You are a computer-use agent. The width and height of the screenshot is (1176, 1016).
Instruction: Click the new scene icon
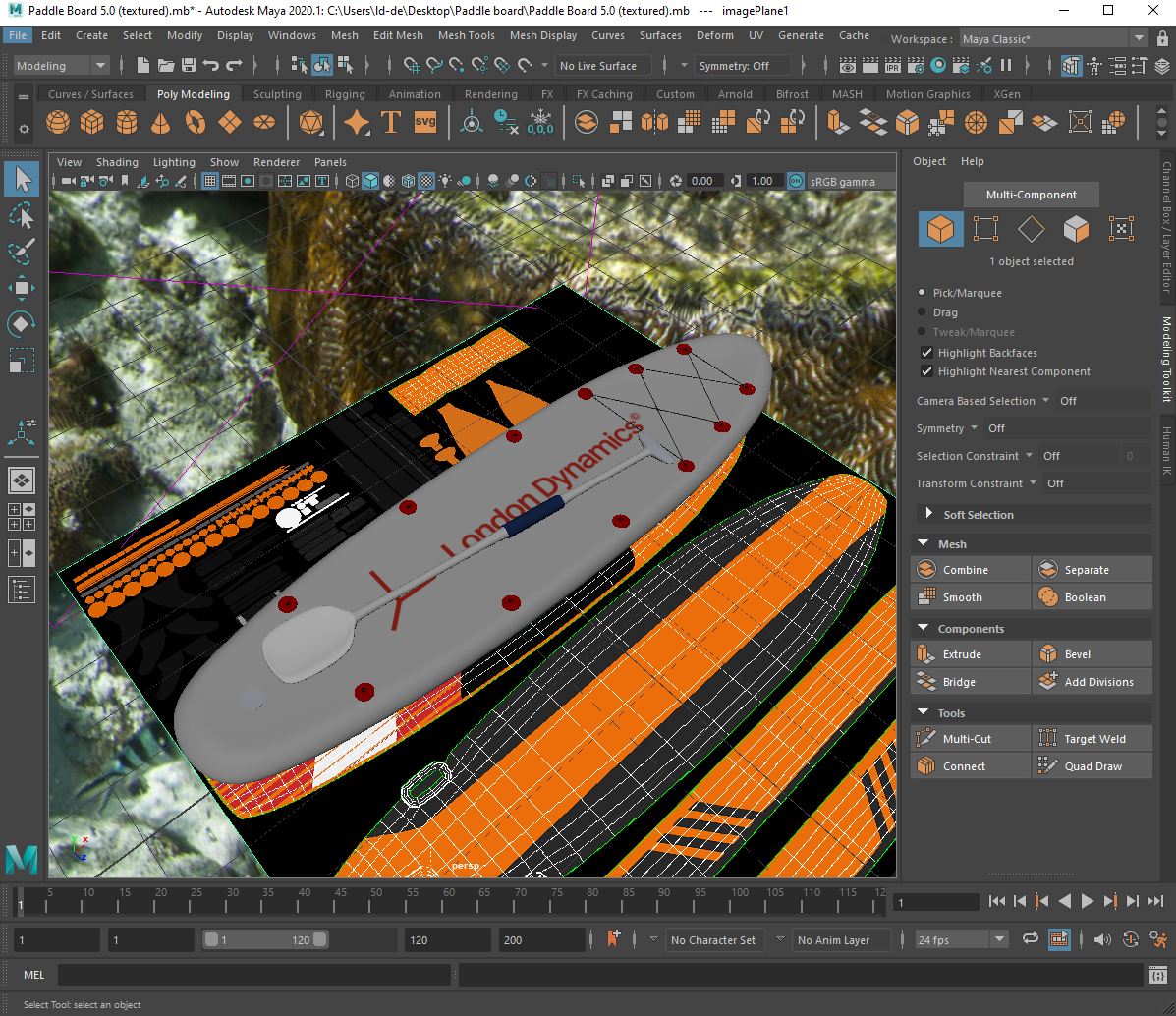tap(143, 65)
